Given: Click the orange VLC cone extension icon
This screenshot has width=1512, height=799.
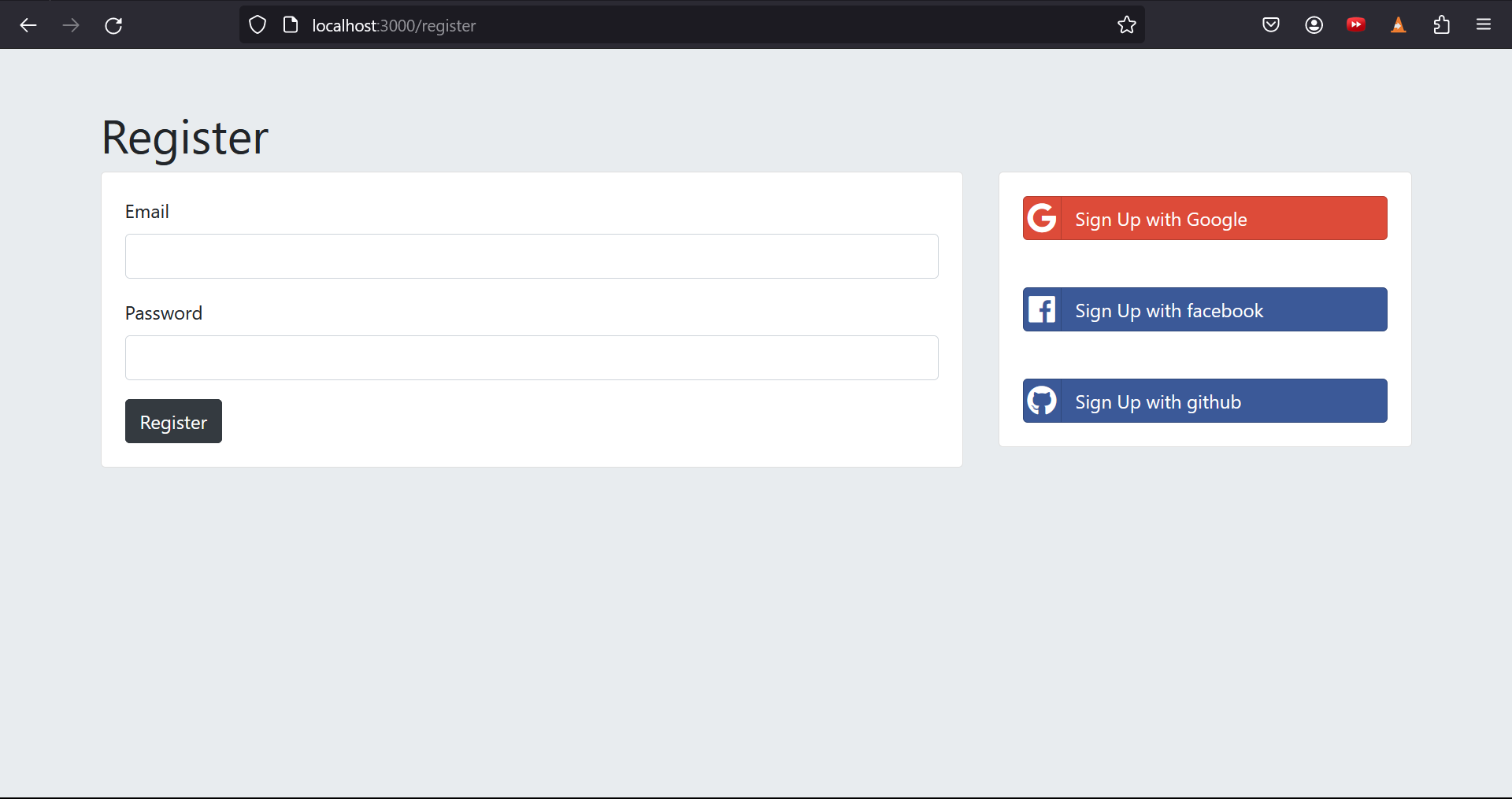Looking at the screenshot, I should (x=1399, y=24).
